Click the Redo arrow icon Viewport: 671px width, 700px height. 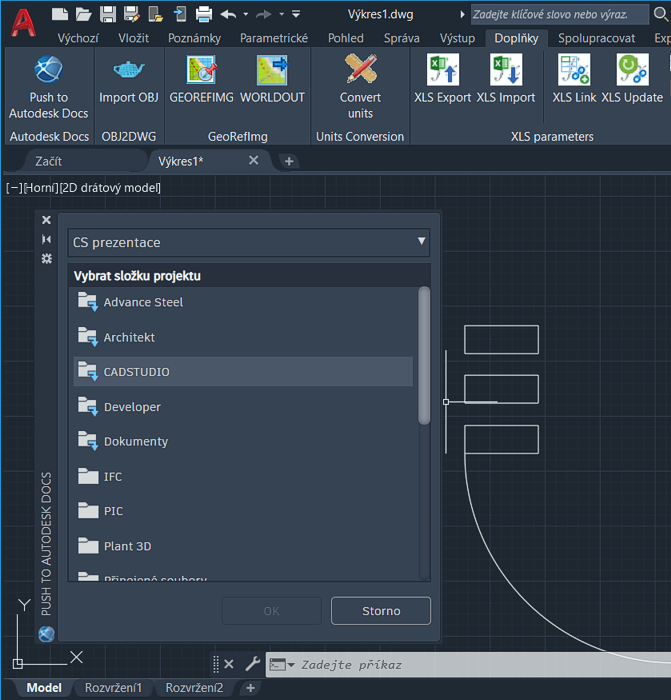click(x=263, y=14)
